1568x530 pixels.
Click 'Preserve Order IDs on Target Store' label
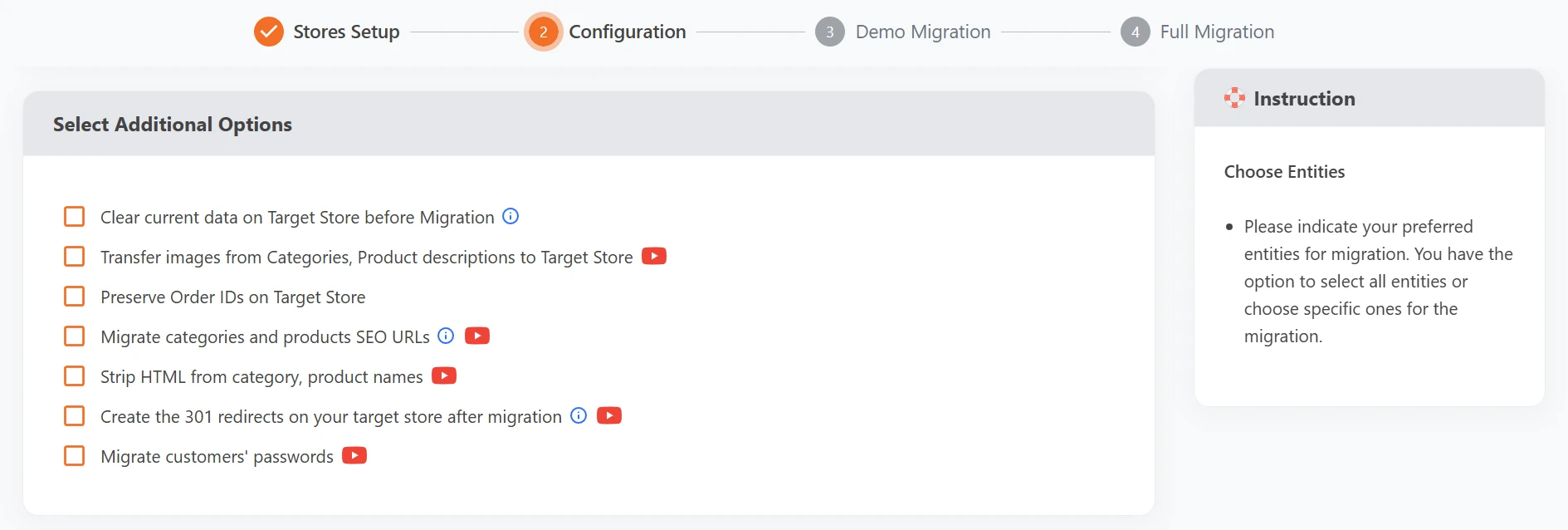coord(232,297)
